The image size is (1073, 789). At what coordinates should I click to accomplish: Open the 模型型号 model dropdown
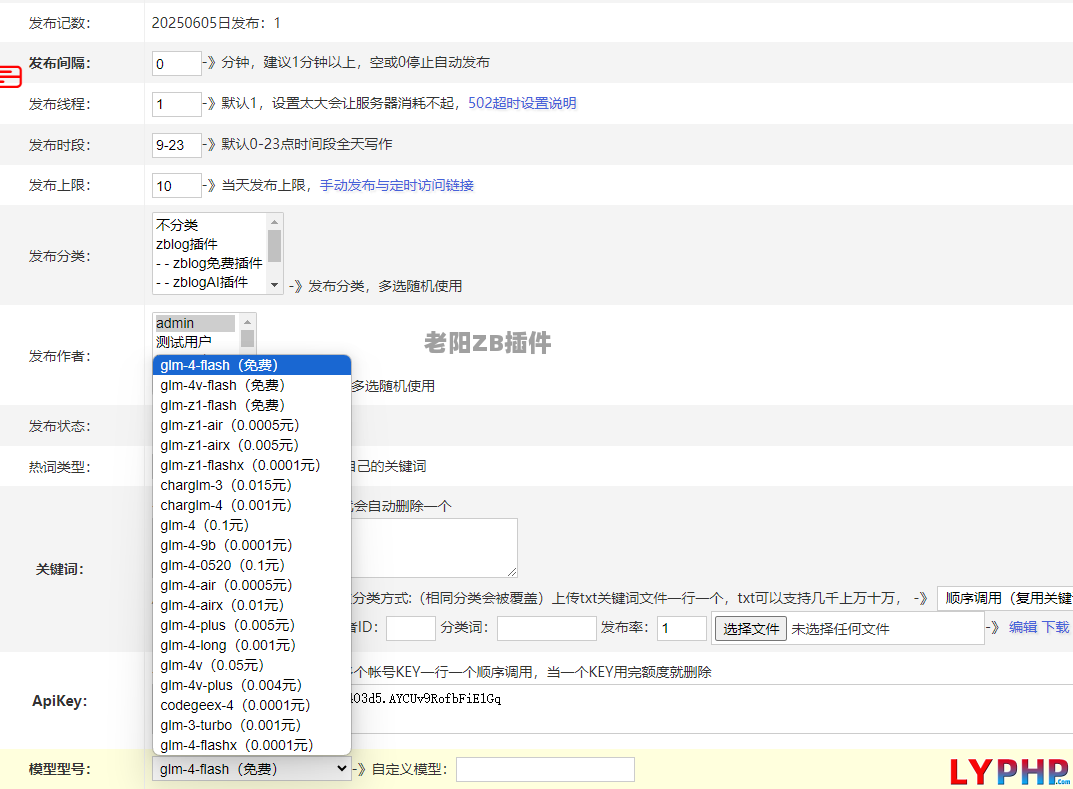pyautogui.click(x=252, y=769)
